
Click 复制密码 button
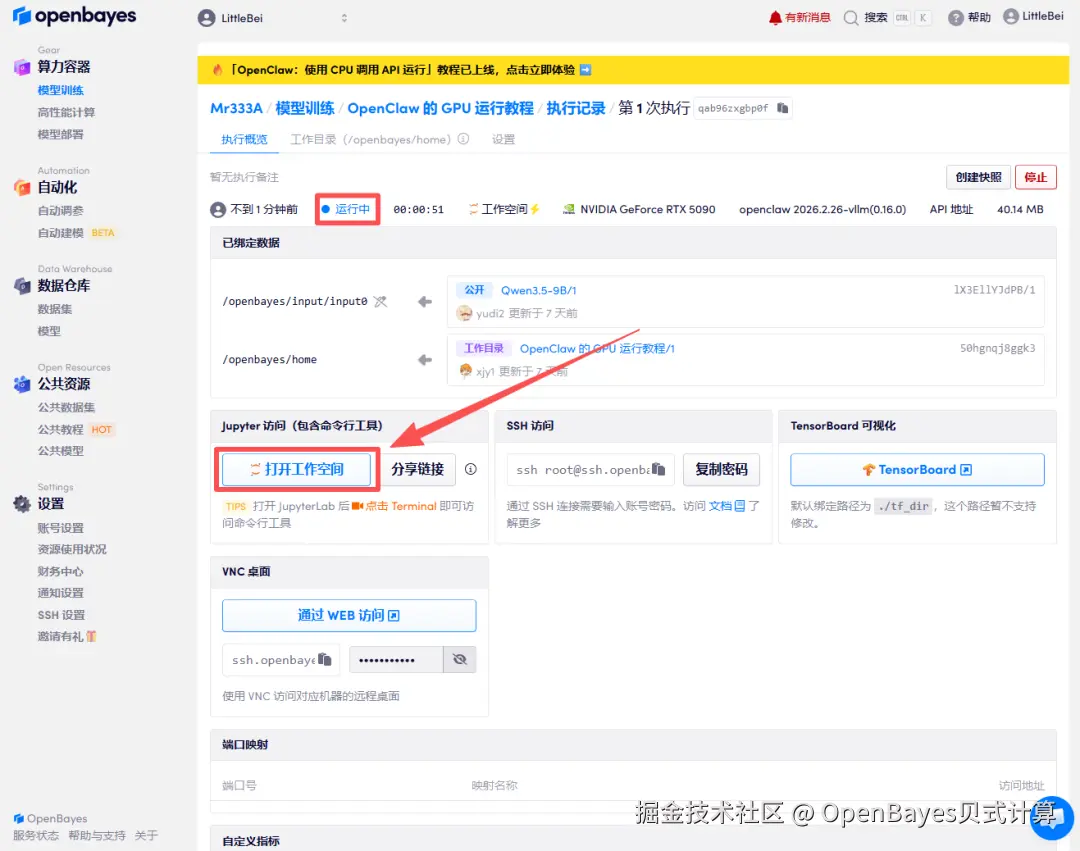(721, 470)
